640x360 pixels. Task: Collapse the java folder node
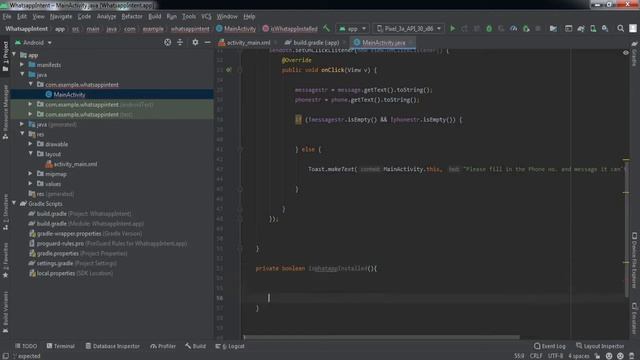tap(22, 74)
